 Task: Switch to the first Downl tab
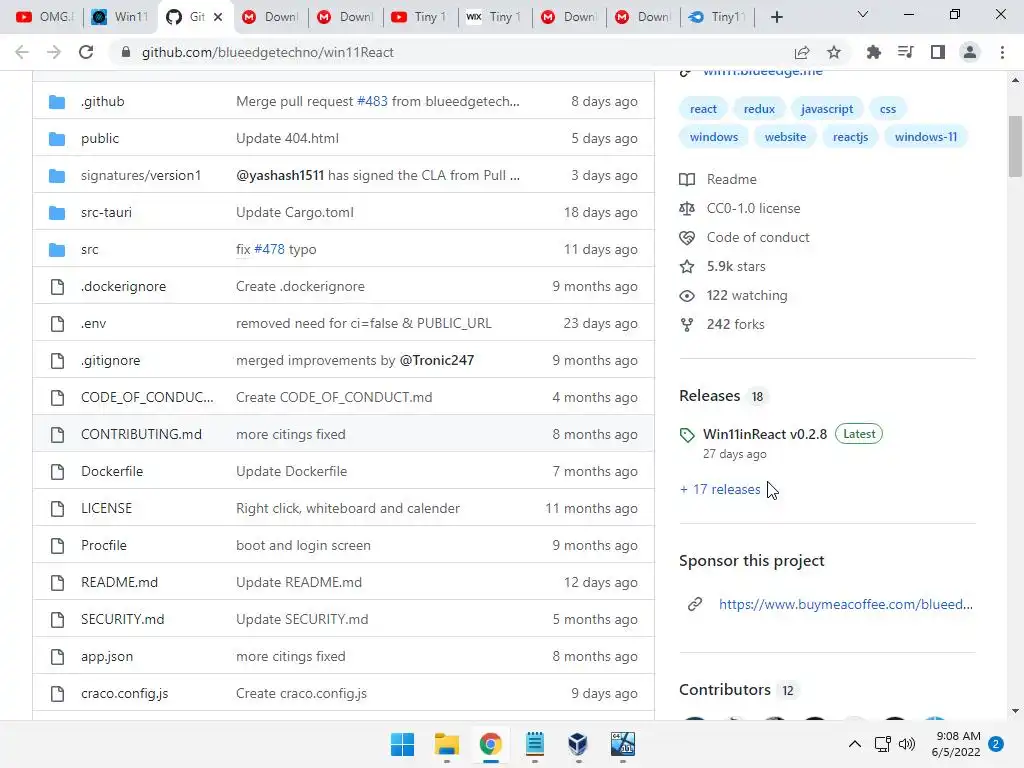(270, 17)
